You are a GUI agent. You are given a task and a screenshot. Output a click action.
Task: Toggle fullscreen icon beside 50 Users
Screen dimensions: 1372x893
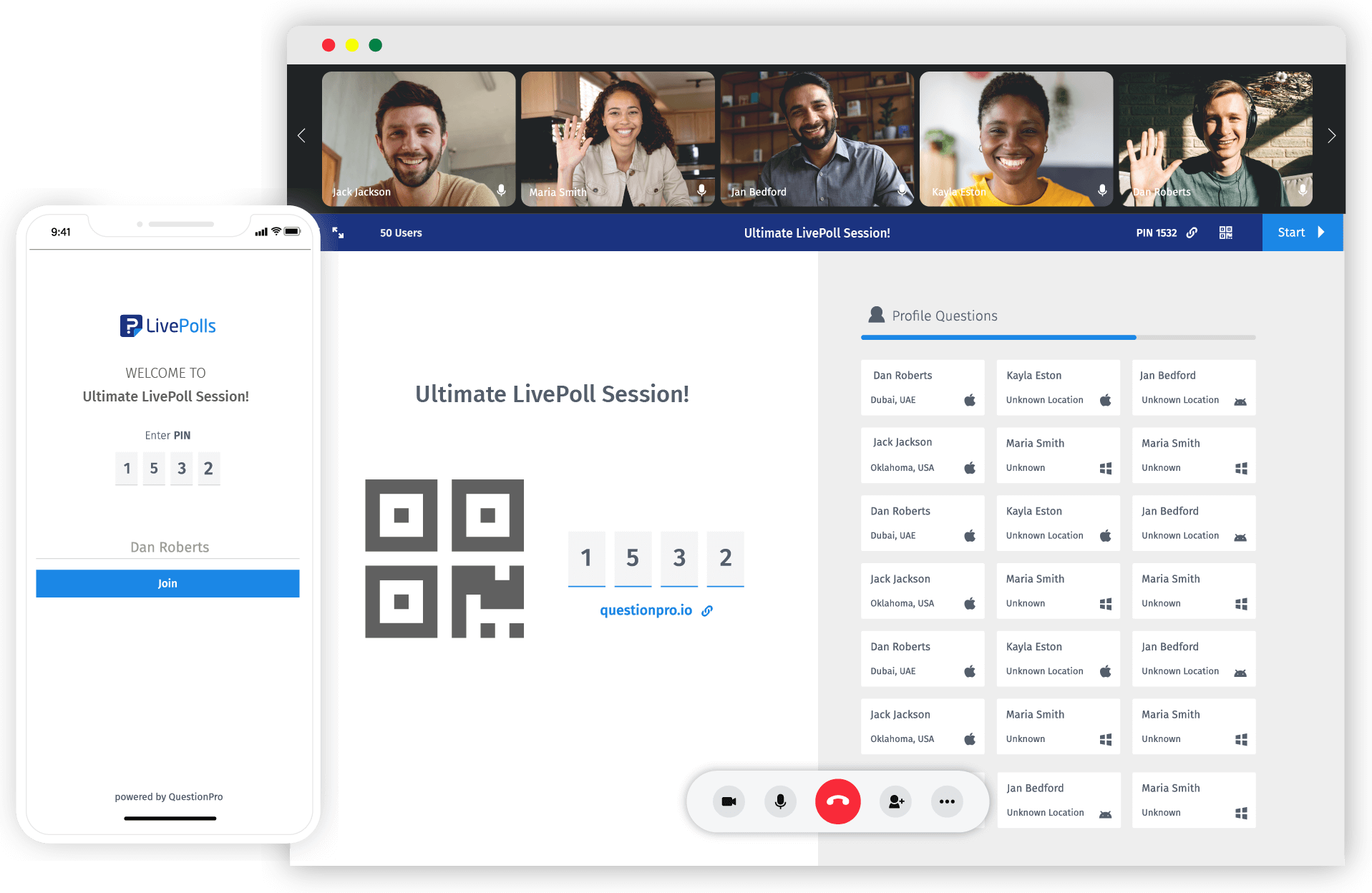point(338,233)
